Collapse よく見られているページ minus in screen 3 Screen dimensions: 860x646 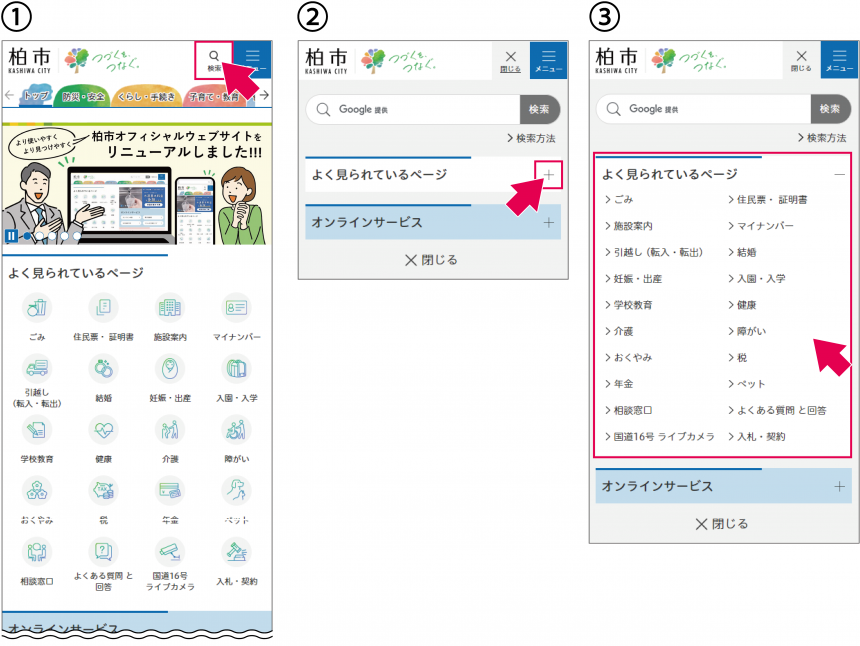point(839,174)
